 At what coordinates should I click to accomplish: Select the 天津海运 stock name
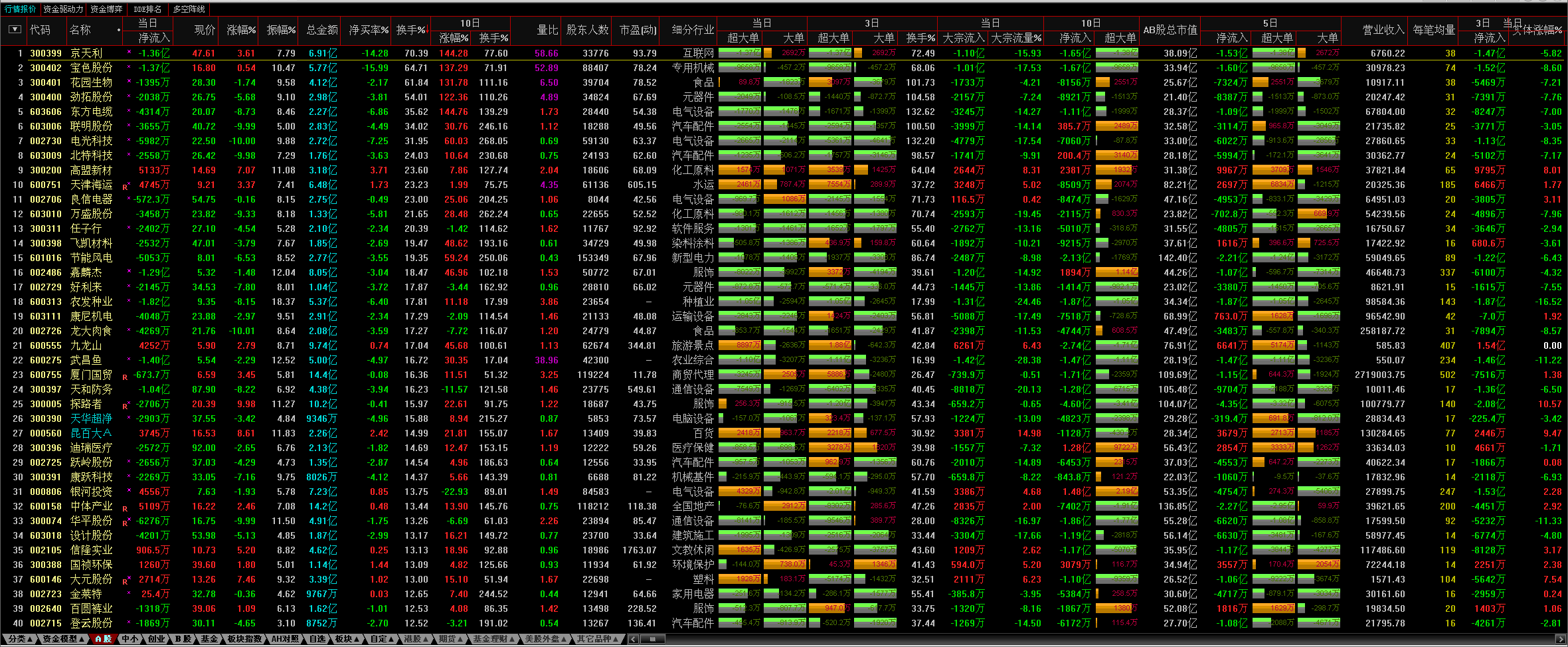click(92, 185)
